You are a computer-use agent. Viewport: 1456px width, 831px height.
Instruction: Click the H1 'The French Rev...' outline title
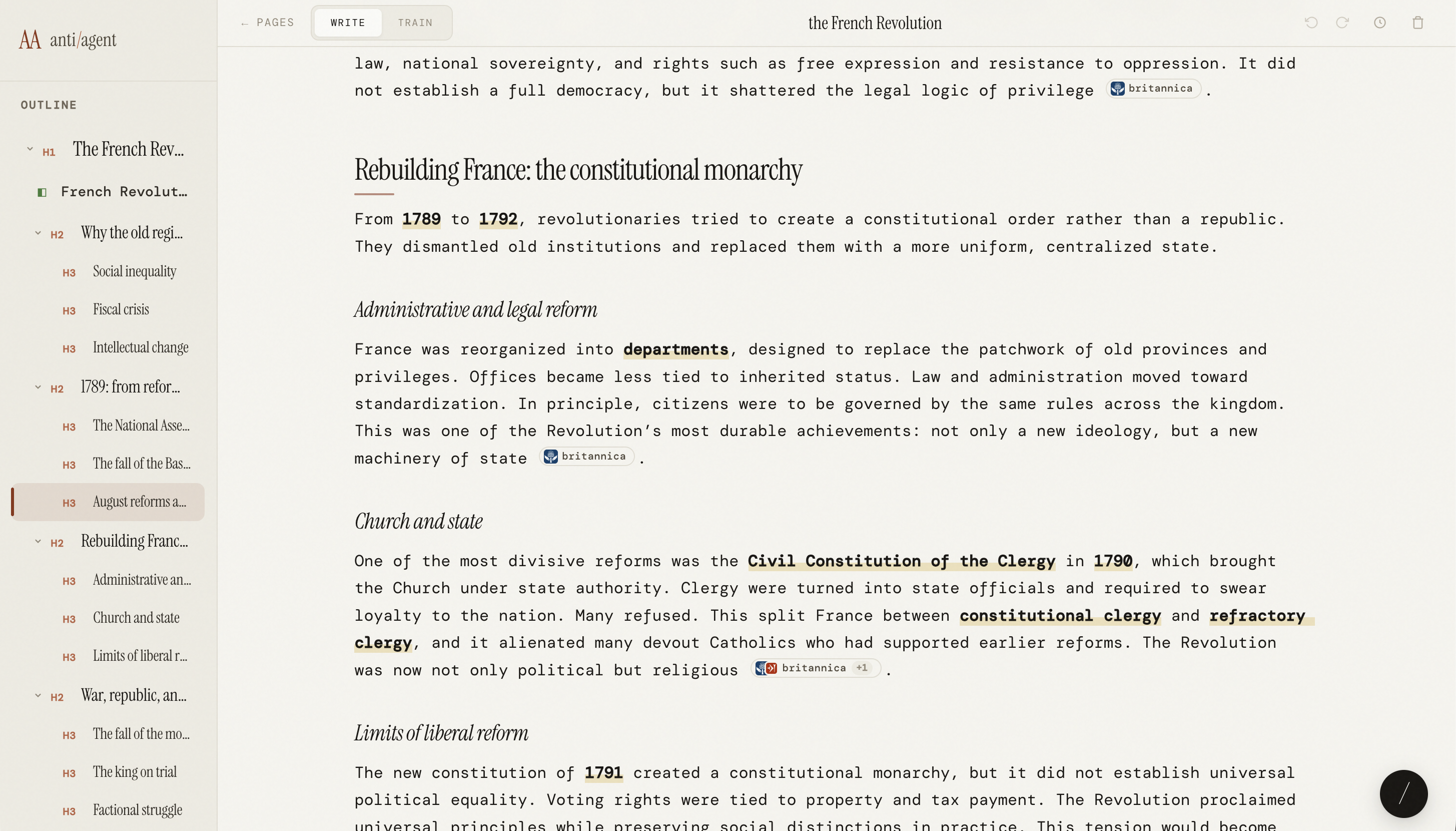pyautogui.click(x=128, y=149)
